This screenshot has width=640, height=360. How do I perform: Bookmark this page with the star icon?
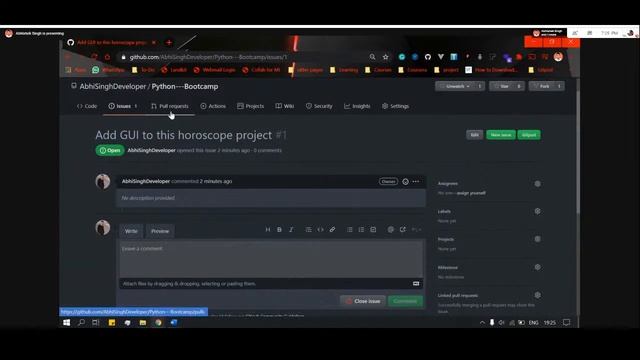[385, 57]
